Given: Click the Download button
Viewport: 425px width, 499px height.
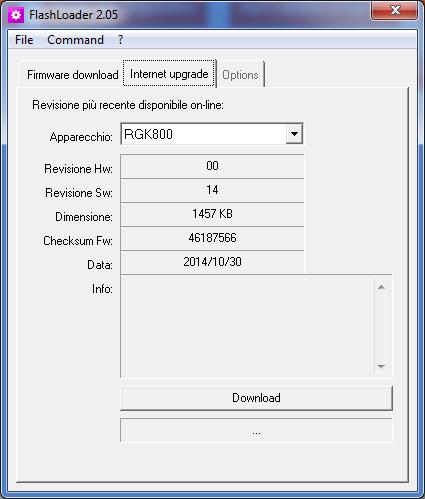Looking at the screenshot, I should [256, 398].
